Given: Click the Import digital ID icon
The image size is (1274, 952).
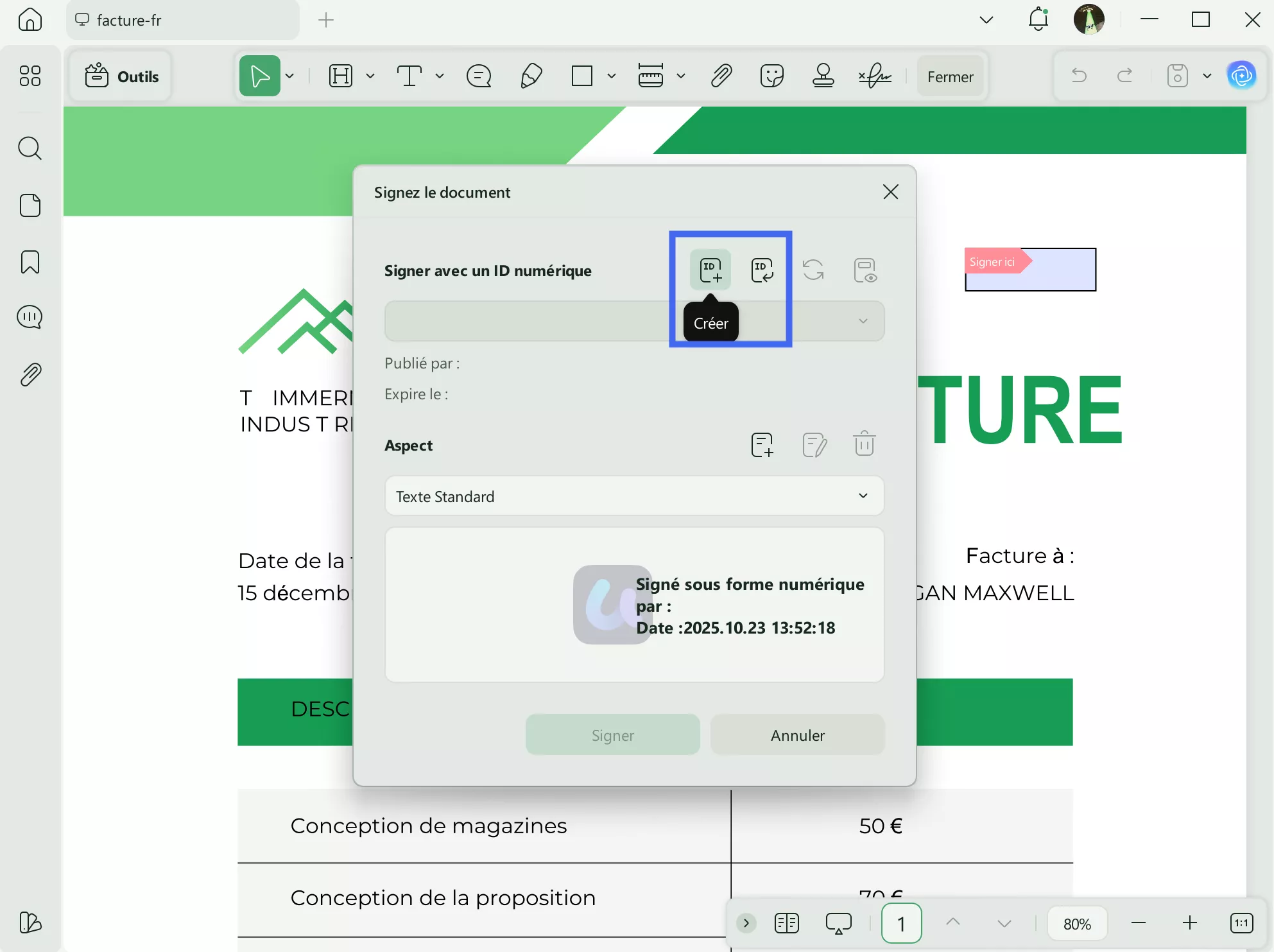Looking at the screenshot, I should pos(762,270).
